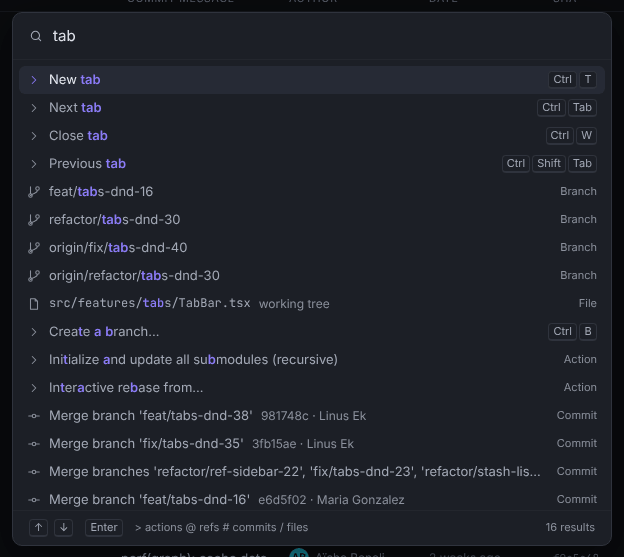Click the search magnifier icon
The height and width of the screenshot is (557, 624).
[36, 36]
